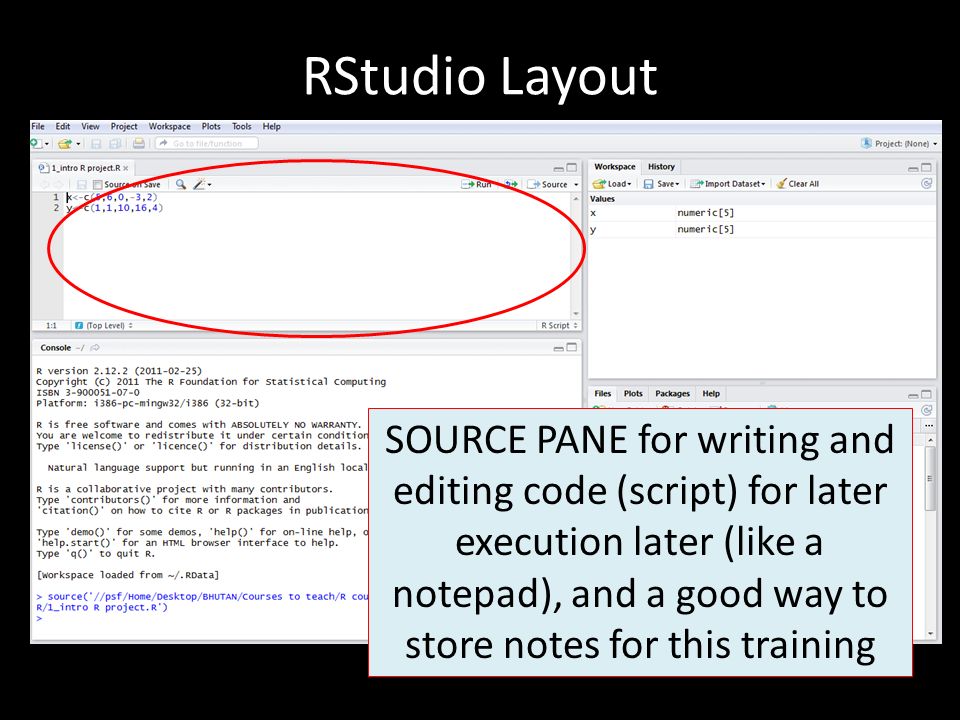The image size is (960, 720).
Task: Expand the open file recent-files arrow
Action: click(78, 144)
